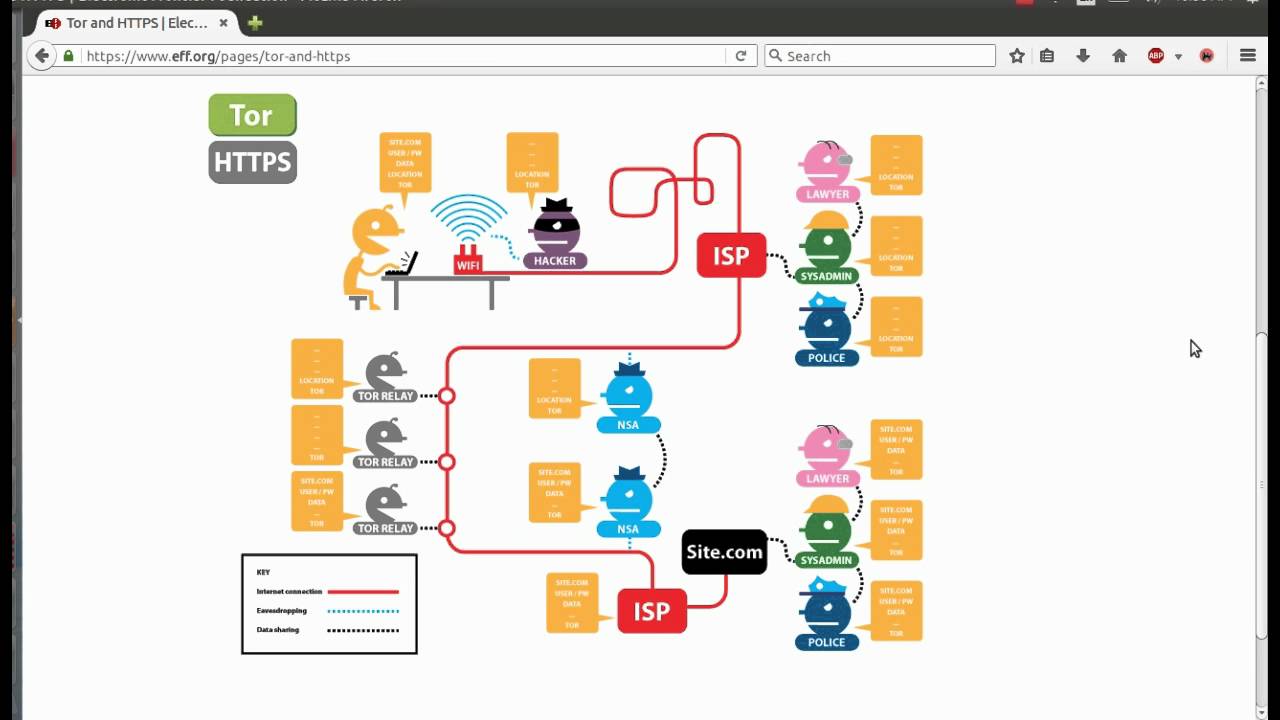
Task: Toggle the gray HTTPS button
Action: tap(252, 162)
